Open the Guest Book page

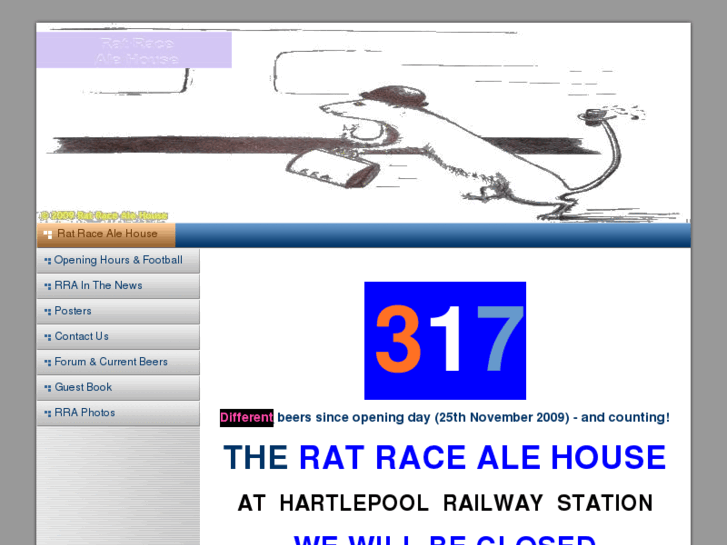(x=118, y=388)
